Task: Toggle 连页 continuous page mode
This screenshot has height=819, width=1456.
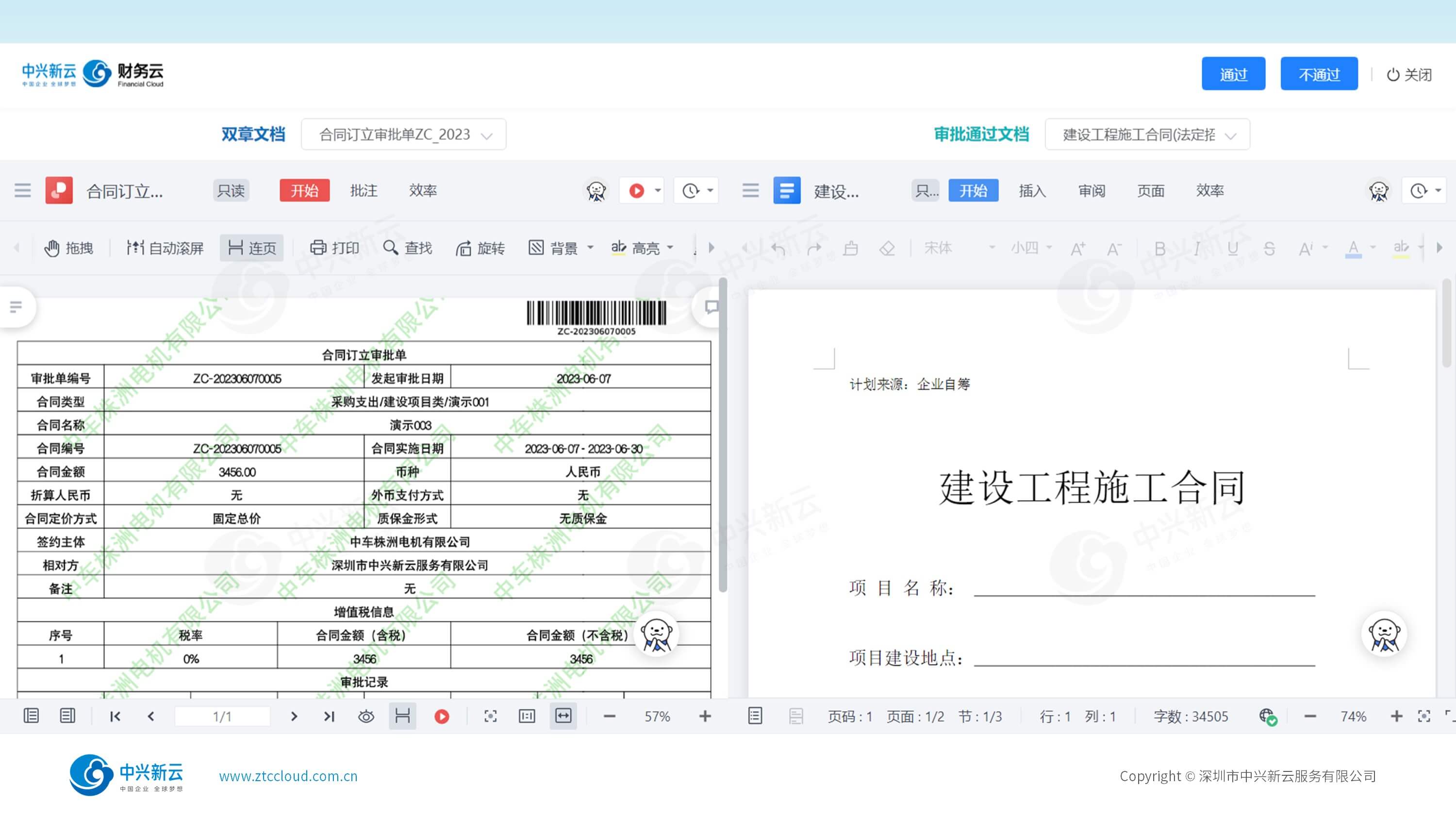Action: 251,248
